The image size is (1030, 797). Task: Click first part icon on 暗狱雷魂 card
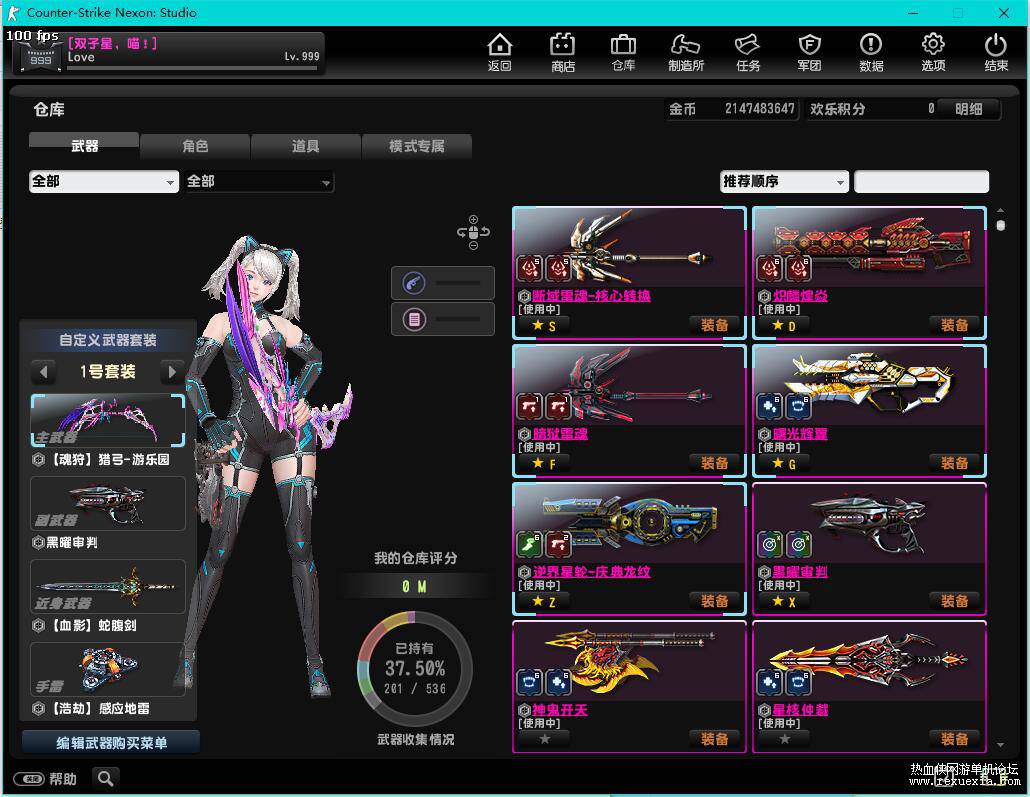pyautogui.click(x=530, y=406)
